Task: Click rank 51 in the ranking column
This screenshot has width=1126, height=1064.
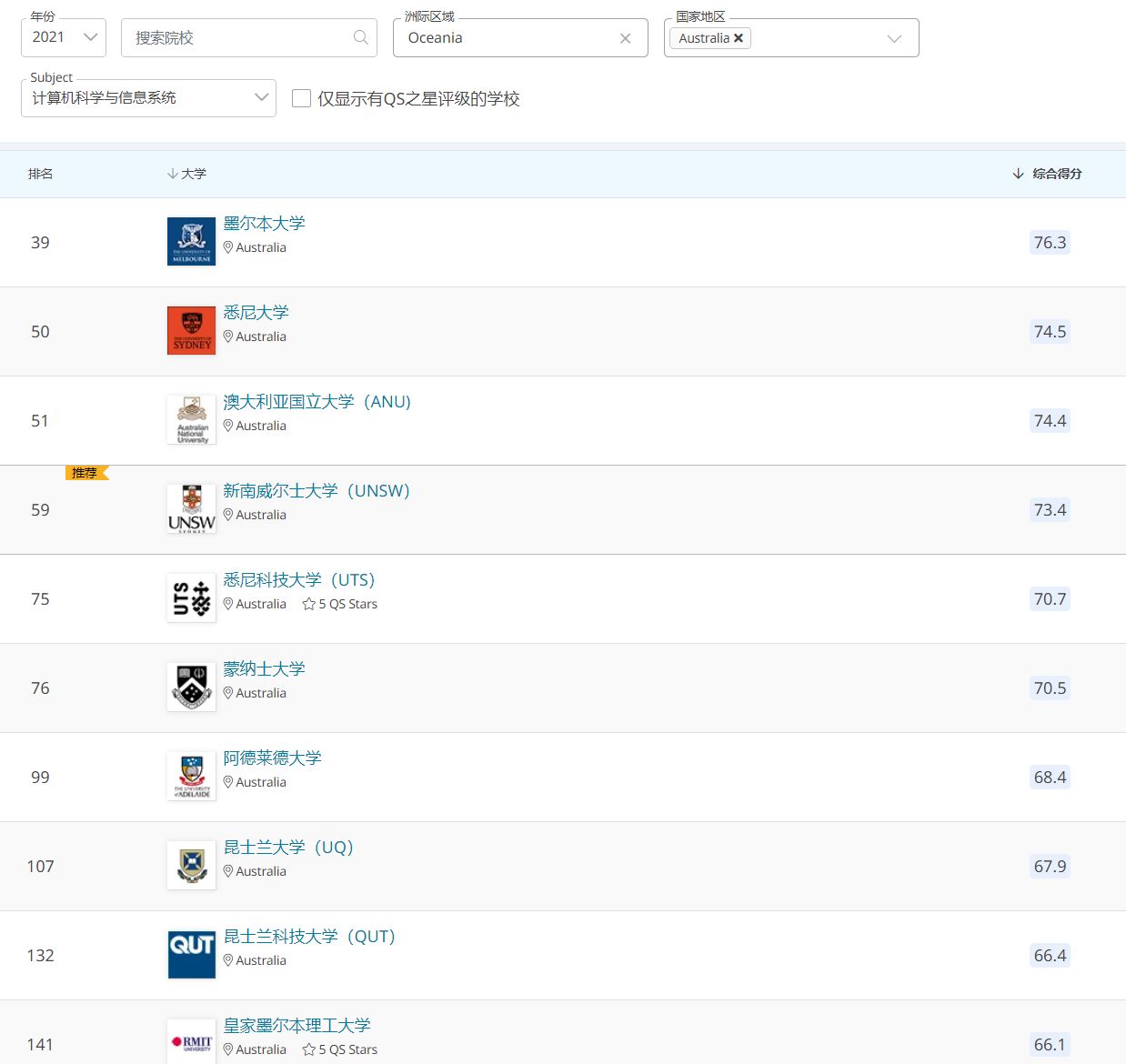Action: pyautogui.click(x=40, y=421)
